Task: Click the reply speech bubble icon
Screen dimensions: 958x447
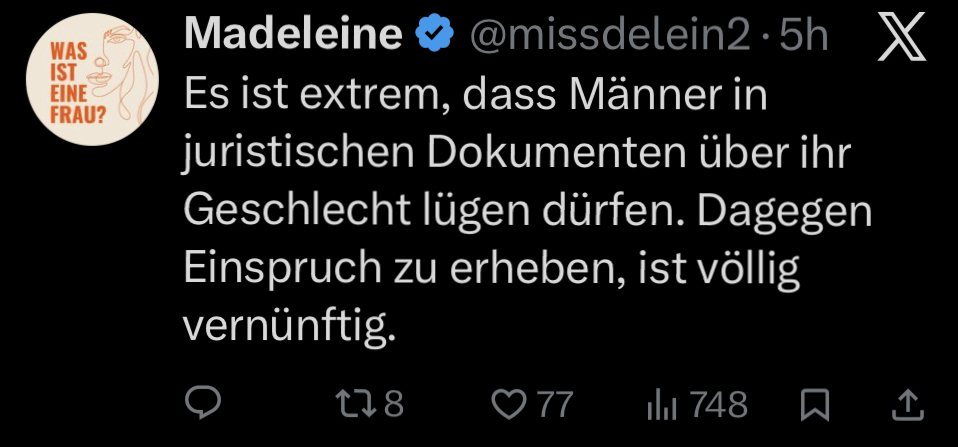Action: pyautogui.click(x=205, y=404)
